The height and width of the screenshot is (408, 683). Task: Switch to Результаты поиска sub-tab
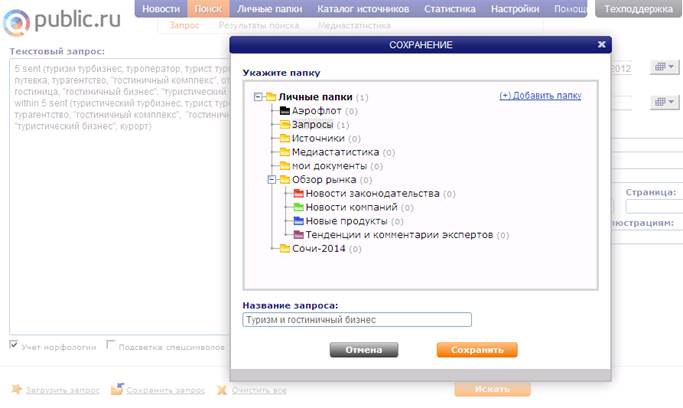click(259, 26)
